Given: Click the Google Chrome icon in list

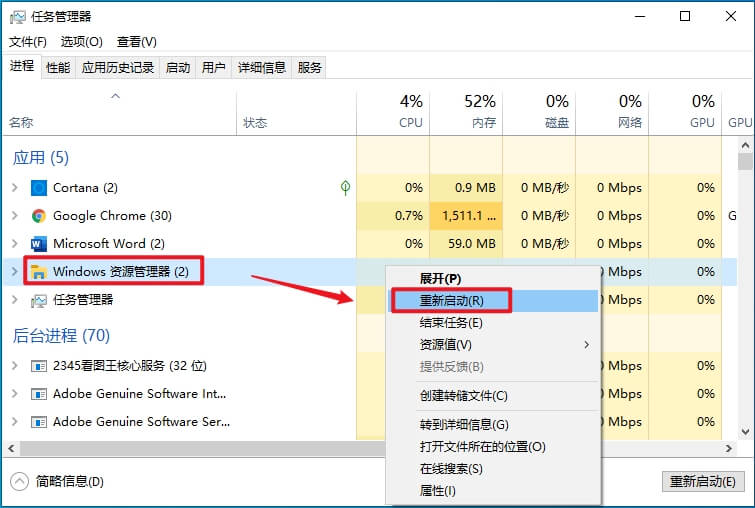Looking at the screenshot, I should click(x=39, y=216).
